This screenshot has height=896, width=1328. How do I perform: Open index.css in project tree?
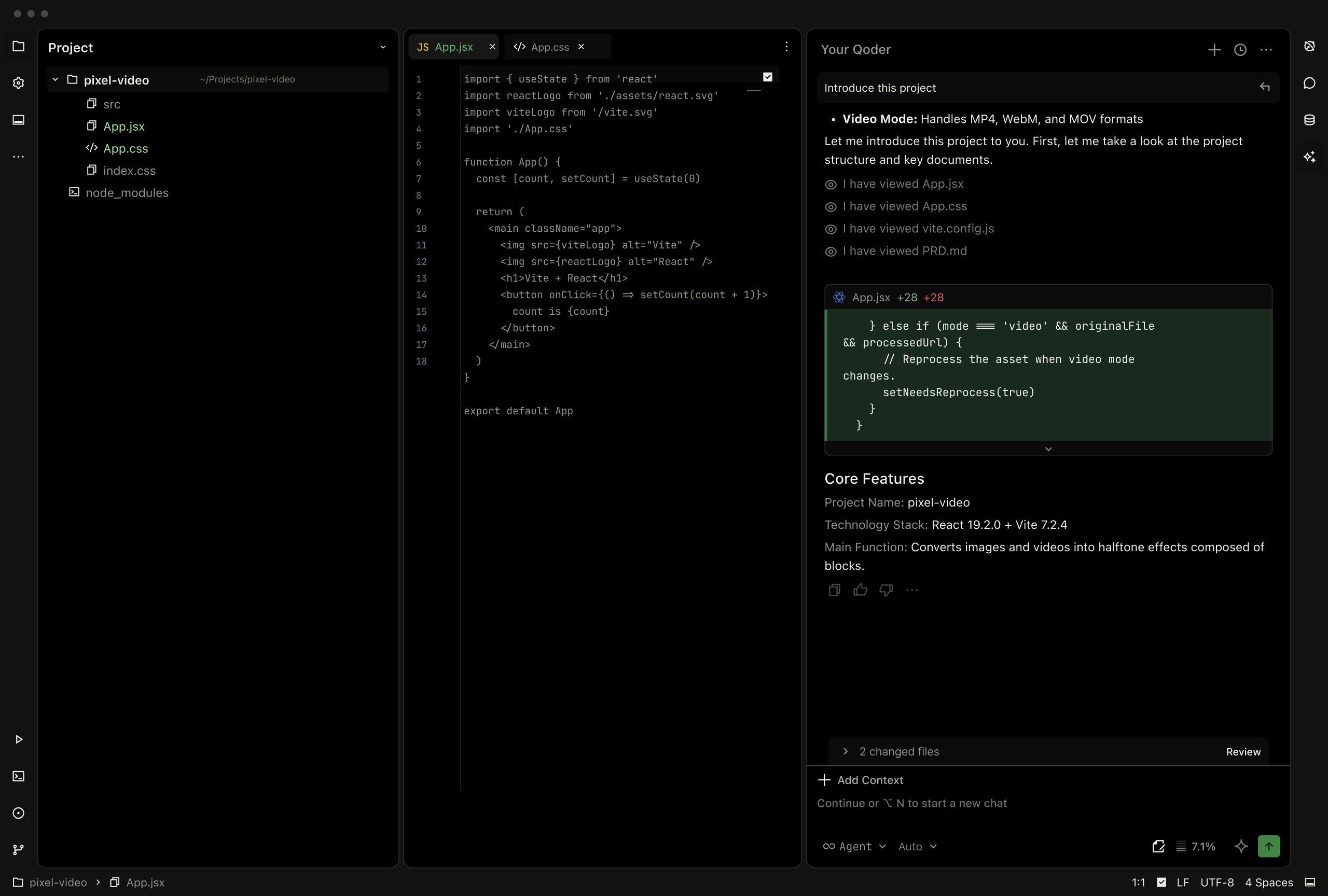[129, 171]
